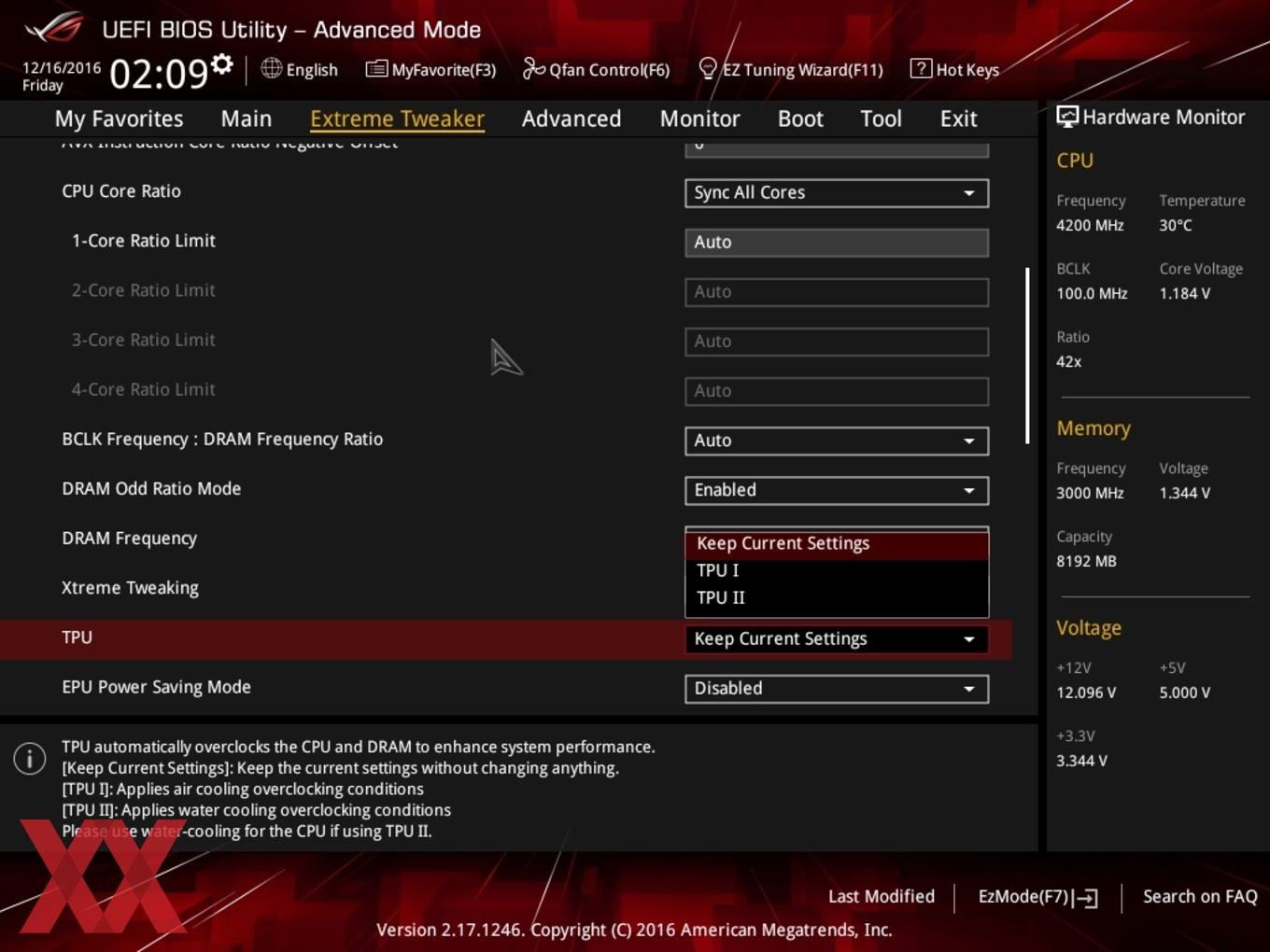Switch to the Tool tab
Screen dimensions: 1270x952
(x=881, y=119)
